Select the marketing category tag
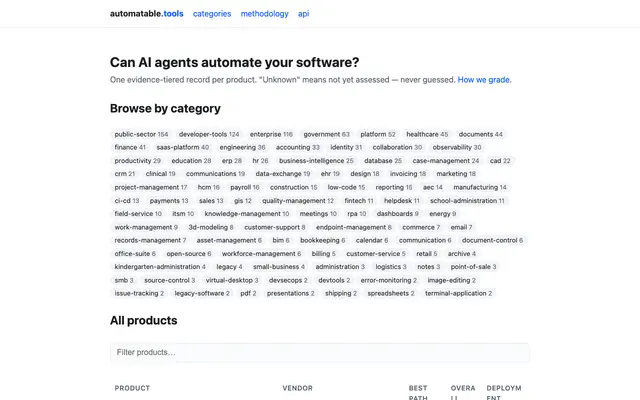The image size is (640, 400). [x=456, y=174]
